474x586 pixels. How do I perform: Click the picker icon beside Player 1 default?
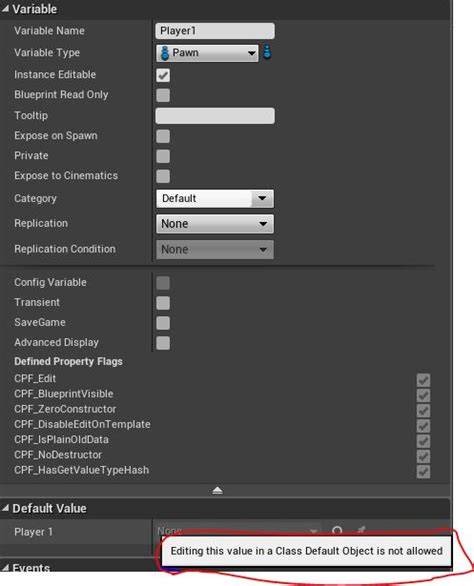click(x=361, y=530)
